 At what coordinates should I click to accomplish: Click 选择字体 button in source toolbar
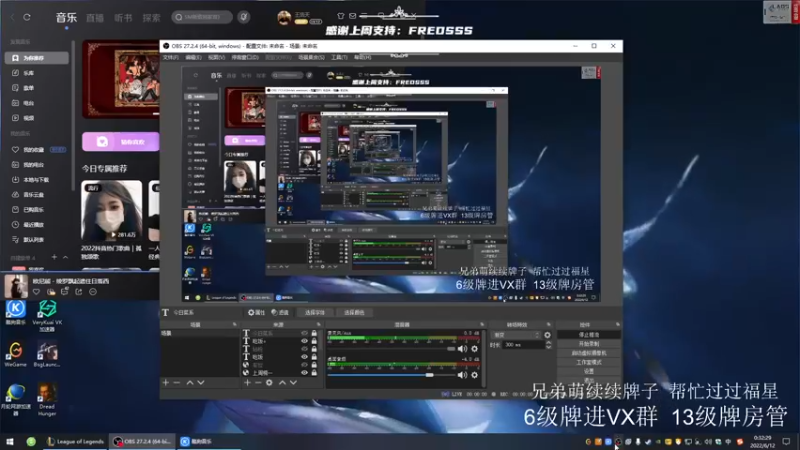click(315, 312)
